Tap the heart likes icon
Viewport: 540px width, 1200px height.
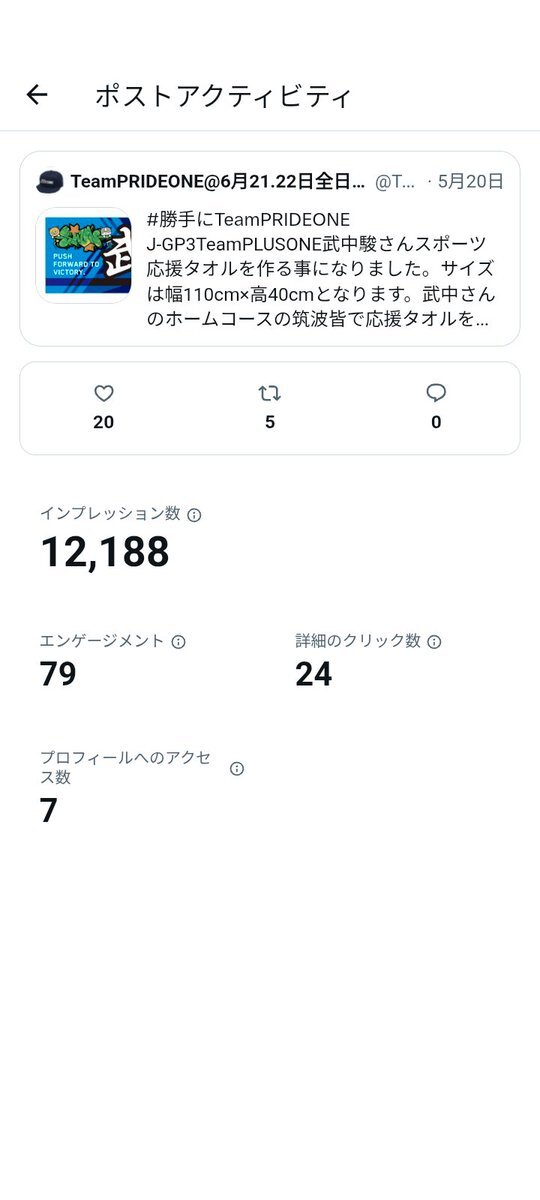[104, 393]
